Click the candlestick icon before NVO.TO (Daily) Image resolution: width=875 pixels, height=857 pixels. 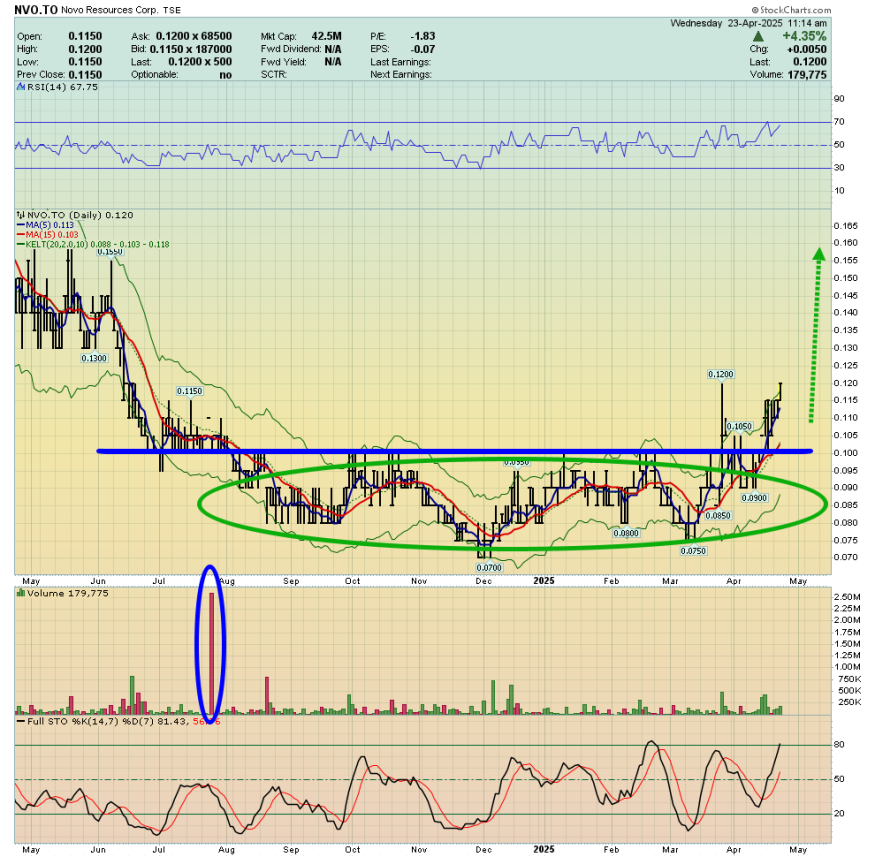point(21,215)
